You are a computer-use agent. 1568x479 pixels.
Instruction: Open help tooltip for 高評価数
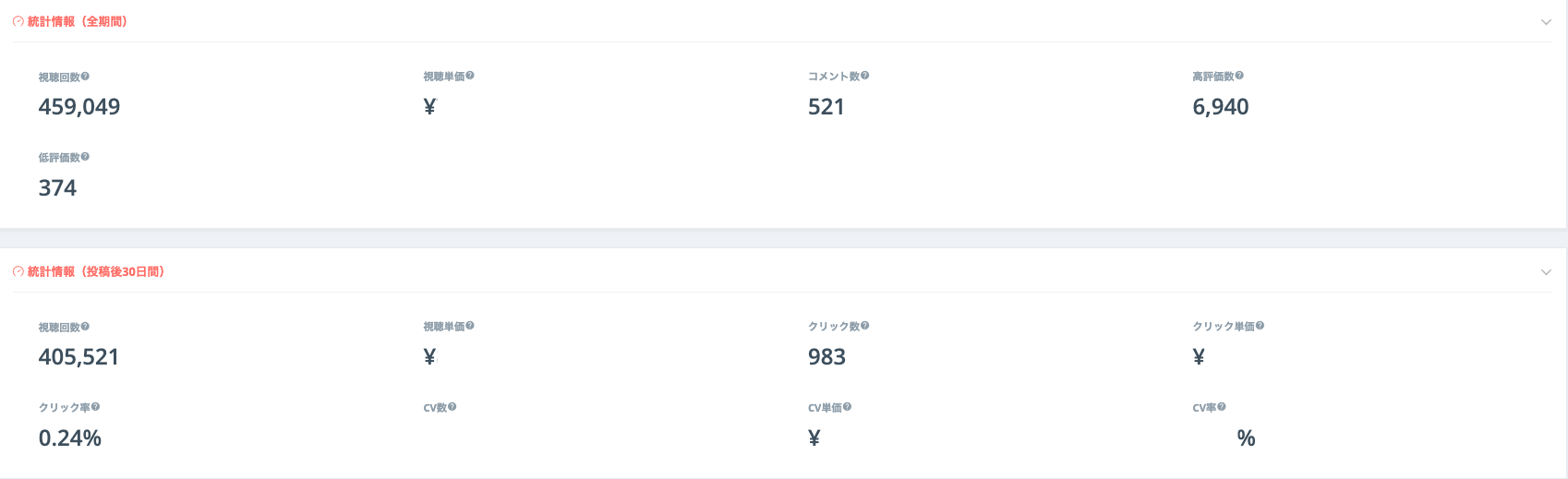(1239, 76)
